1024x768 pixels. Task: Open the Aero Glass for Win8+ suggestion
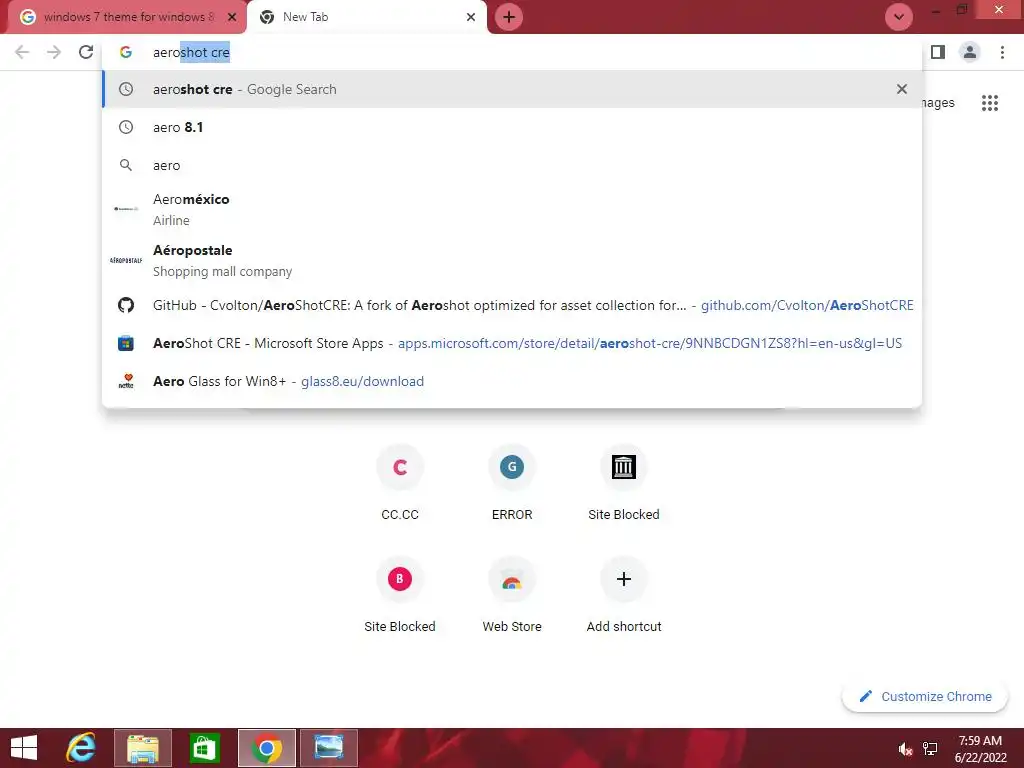pos(513,381)
